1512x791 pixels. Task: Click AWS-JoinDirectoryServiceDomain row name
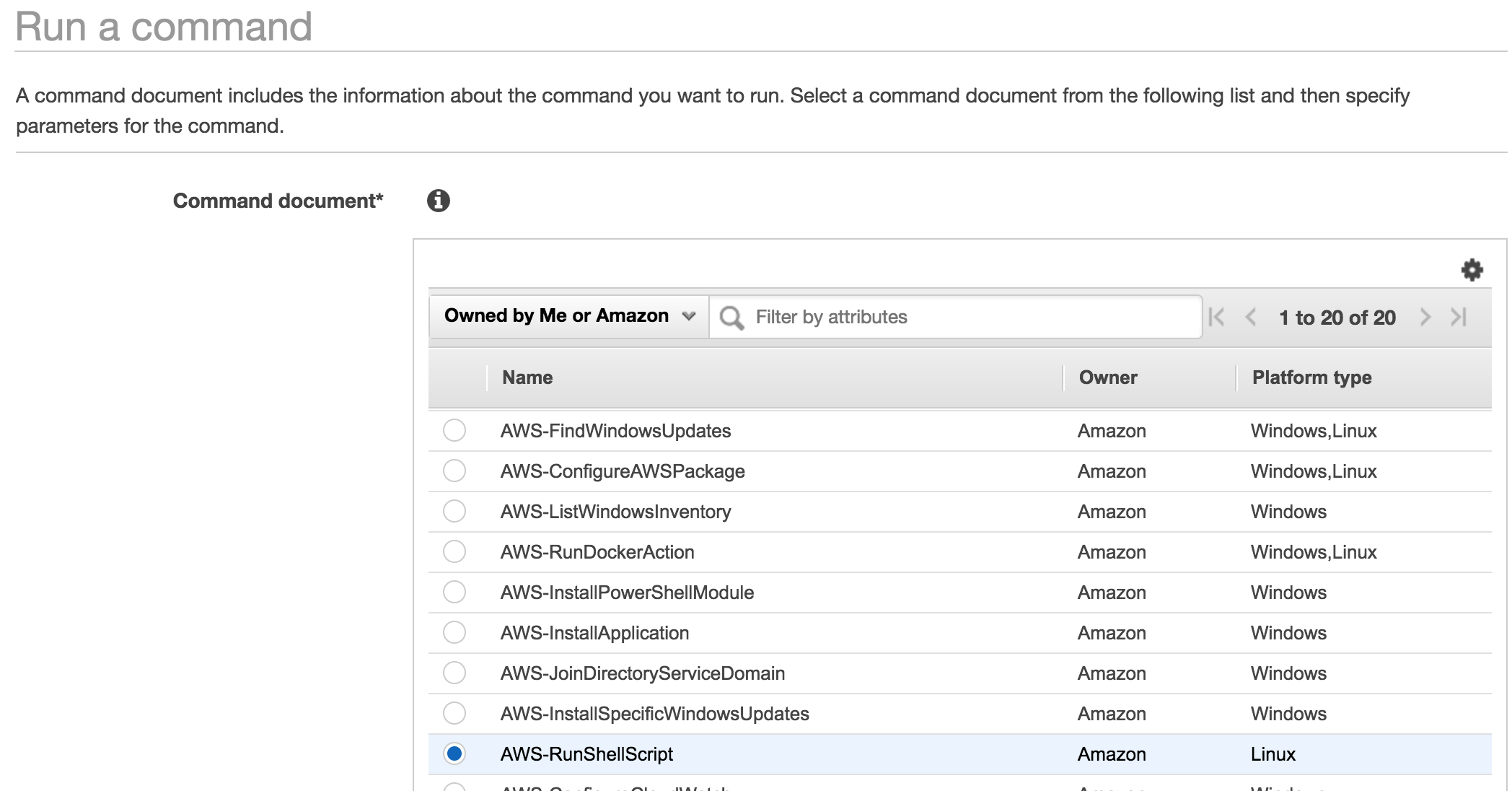[x=642, y=673]
